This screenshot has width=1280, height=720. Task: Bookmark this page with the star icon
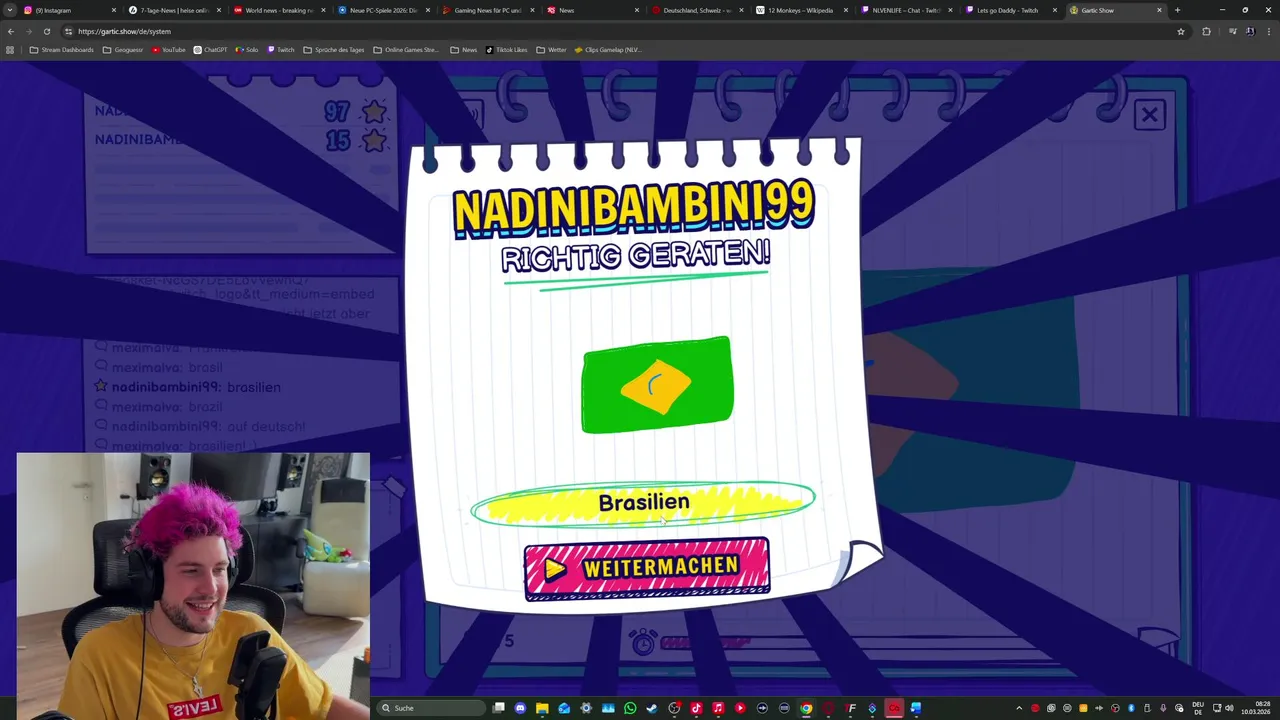pyautogui.click(x=1180, y=31)
